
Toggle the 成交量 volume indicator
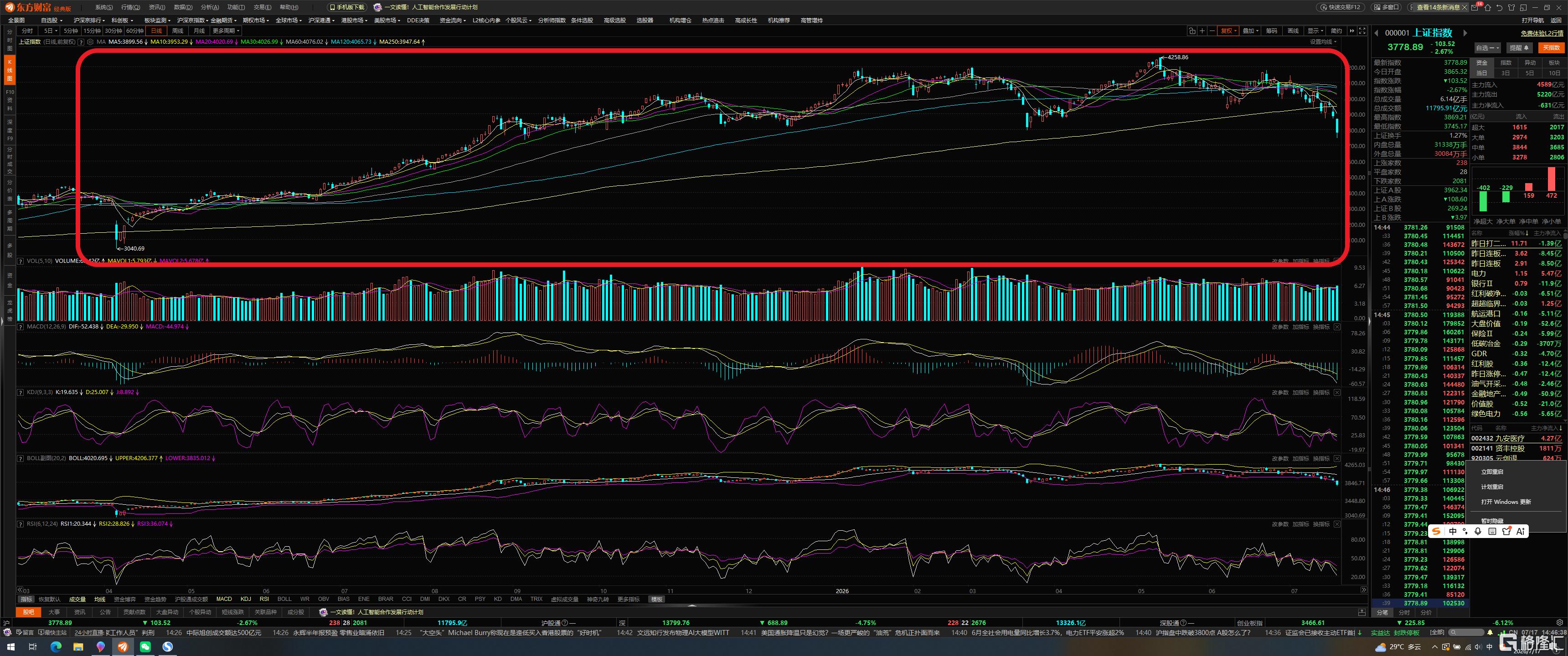click(x=77, y=600)
